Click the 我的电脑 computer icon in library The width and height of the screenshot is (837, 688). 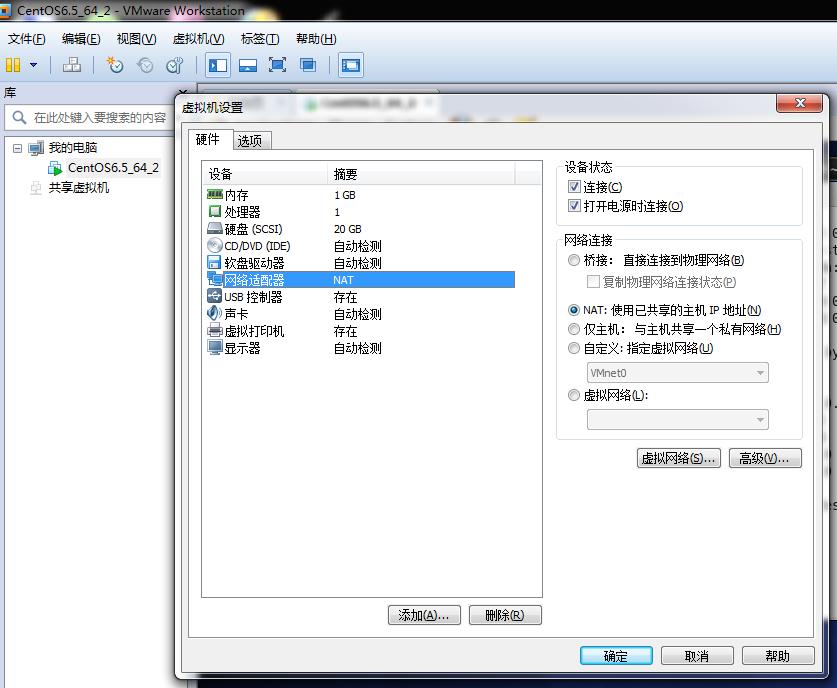pos(36,148)
